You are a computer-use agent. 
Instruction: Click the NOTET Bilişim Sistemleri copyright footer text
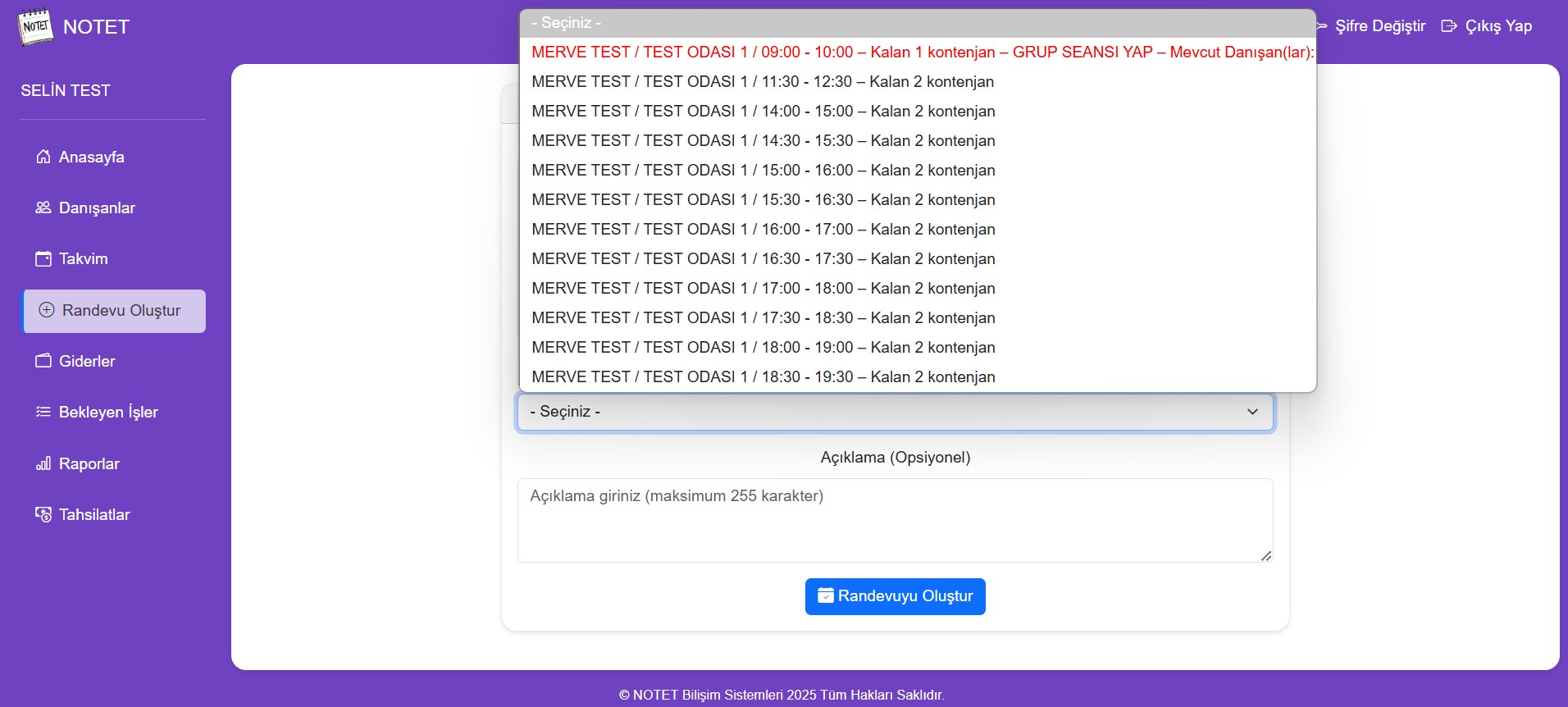[782, 695]
